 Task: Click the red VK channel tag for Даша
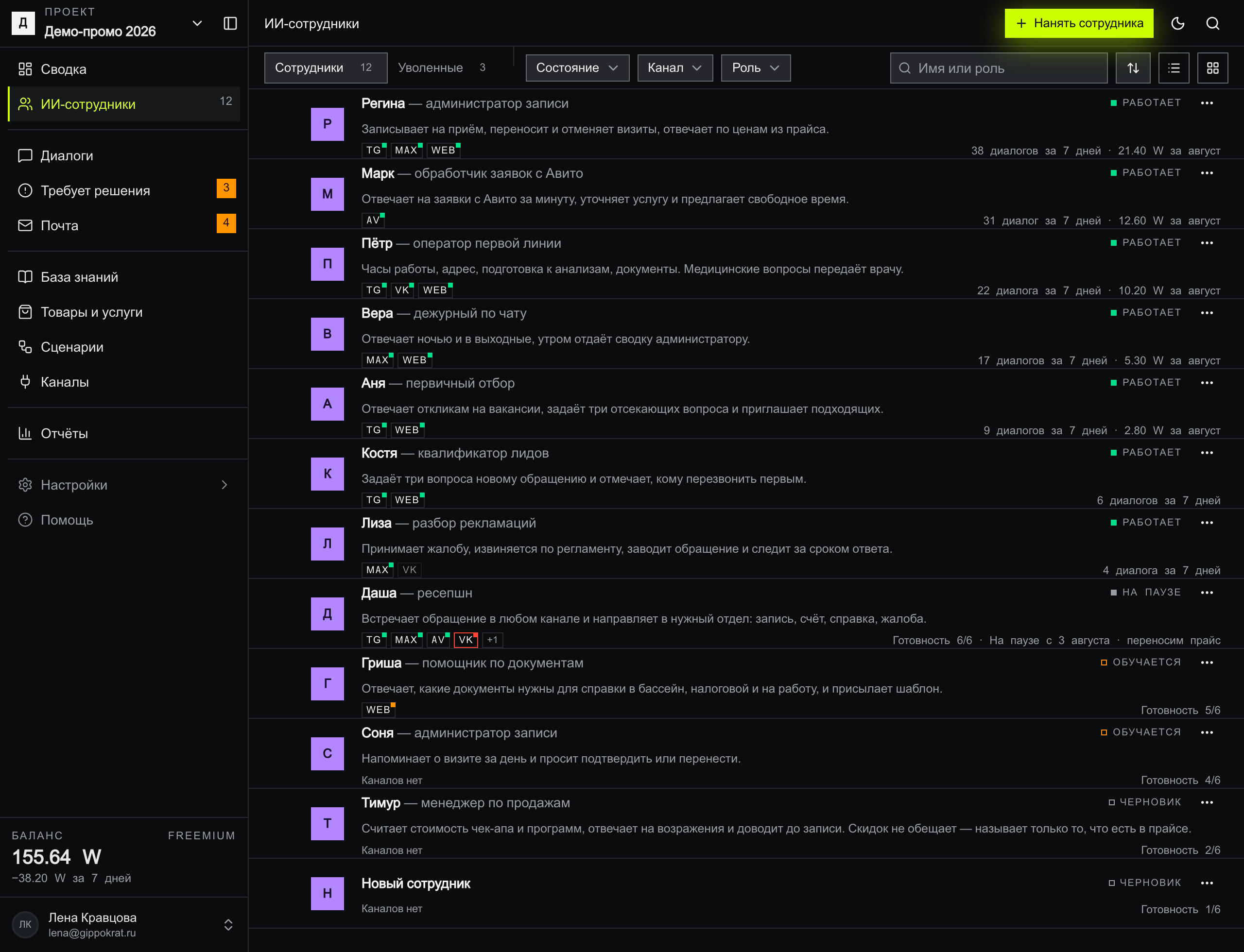point(466,640)
